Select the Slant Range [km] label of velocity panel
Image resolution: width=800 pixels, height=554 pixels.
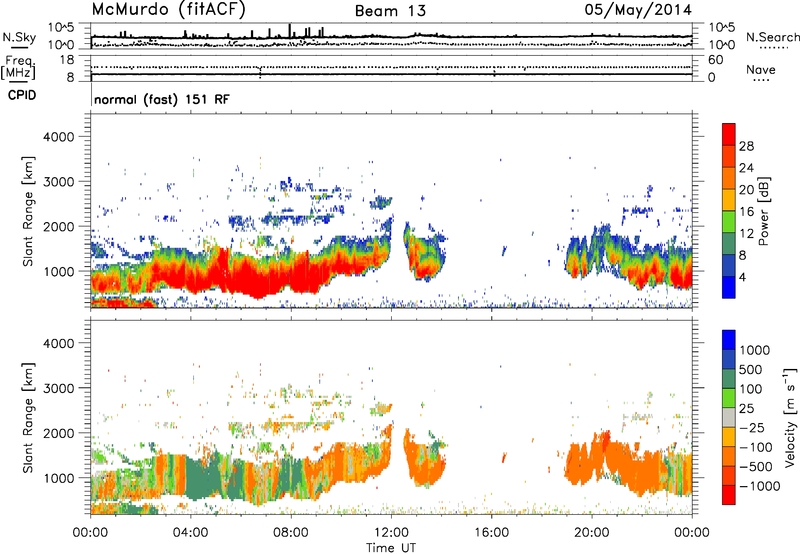[28, 418]
